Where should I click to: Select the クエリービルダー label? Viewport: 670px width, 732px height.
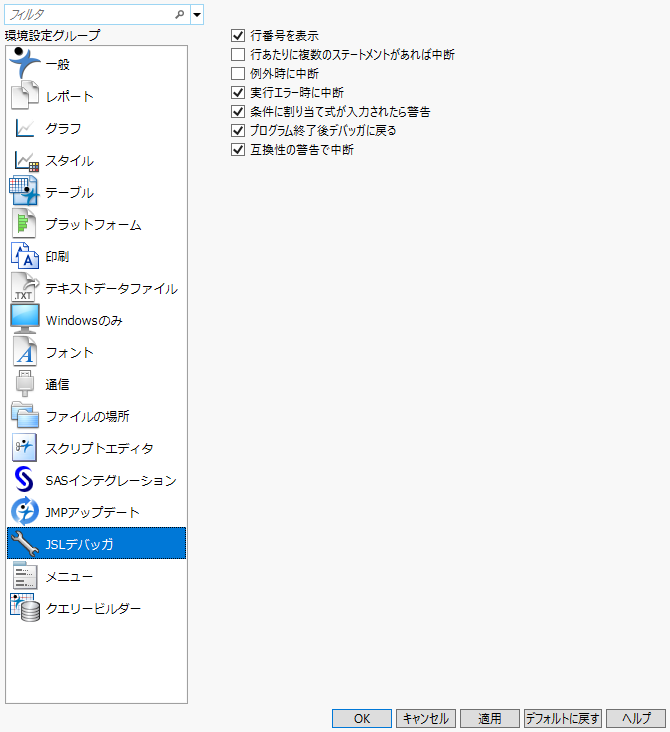[x=93, y=608]
